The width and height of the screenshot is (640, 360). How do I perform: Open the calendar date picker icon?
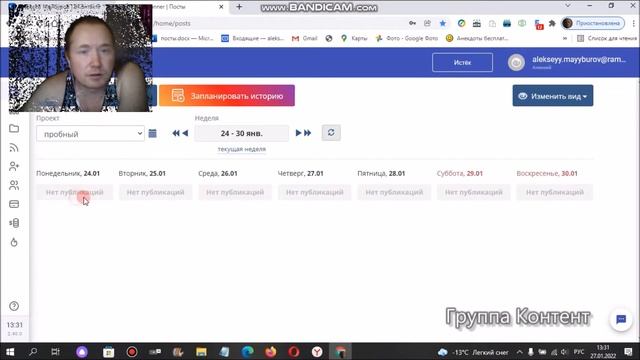coord(152,133)
